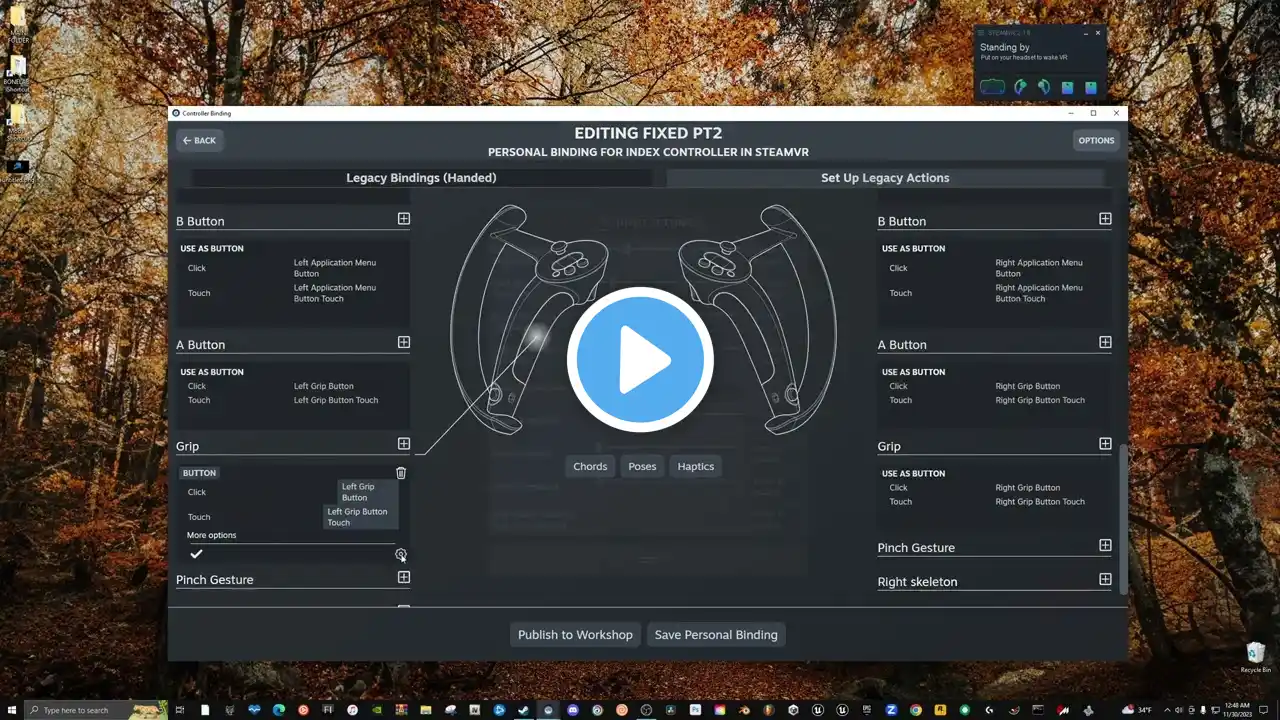Open Windows Start menu
The height and width of the screenshot is (720, 1280).
click(x=11, y=710)
